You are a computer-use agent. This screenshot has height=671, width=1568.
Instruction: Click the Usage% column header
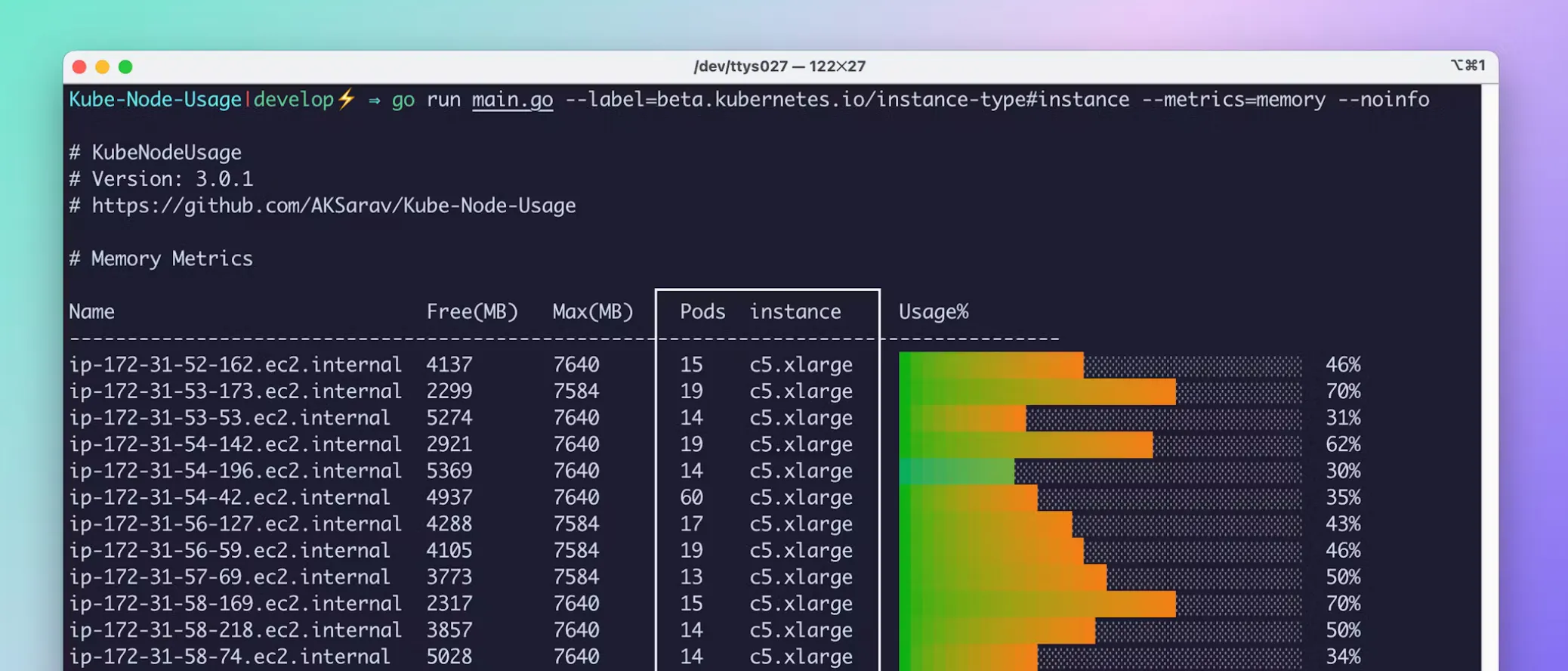click(x=934, y=311)
